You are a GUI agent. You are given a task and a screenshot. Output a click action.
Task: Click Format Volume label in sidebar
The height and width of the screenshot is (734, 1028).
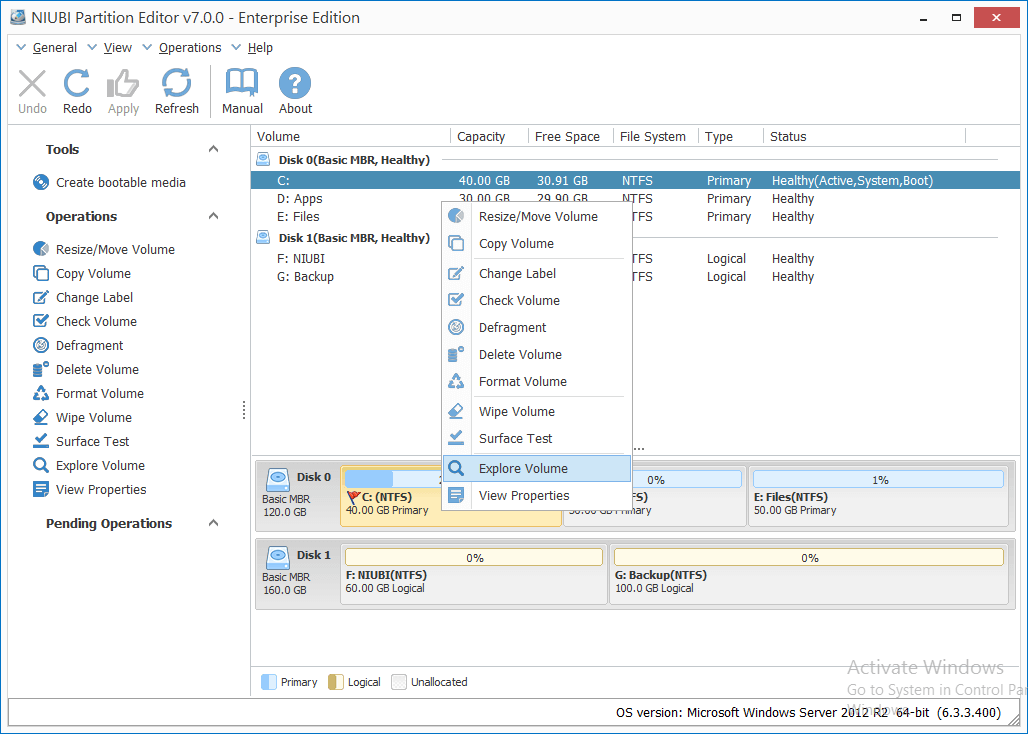(x=100, y=393)
